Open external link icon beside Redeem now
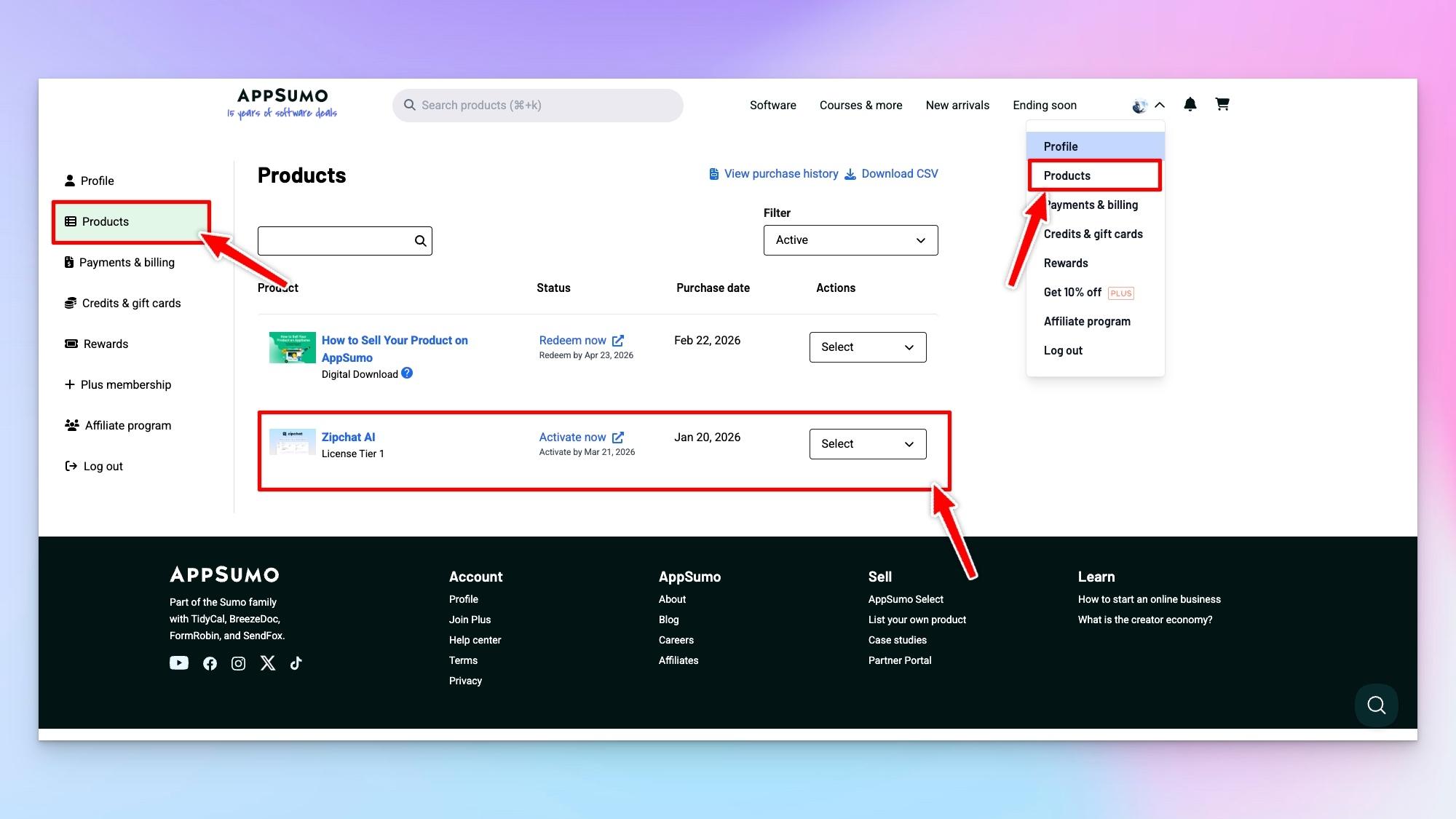The image size is (1456, 819). point(618,341)
